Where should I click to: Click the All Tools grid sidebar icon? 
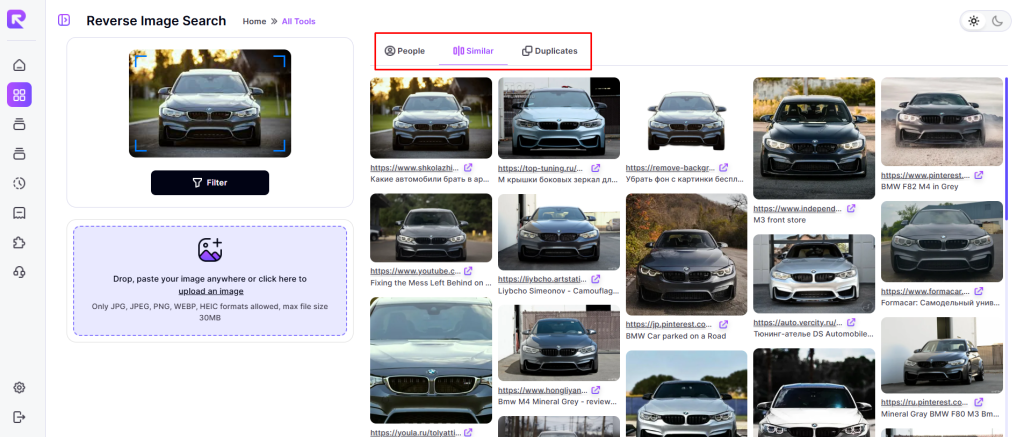tap(19, 95)
